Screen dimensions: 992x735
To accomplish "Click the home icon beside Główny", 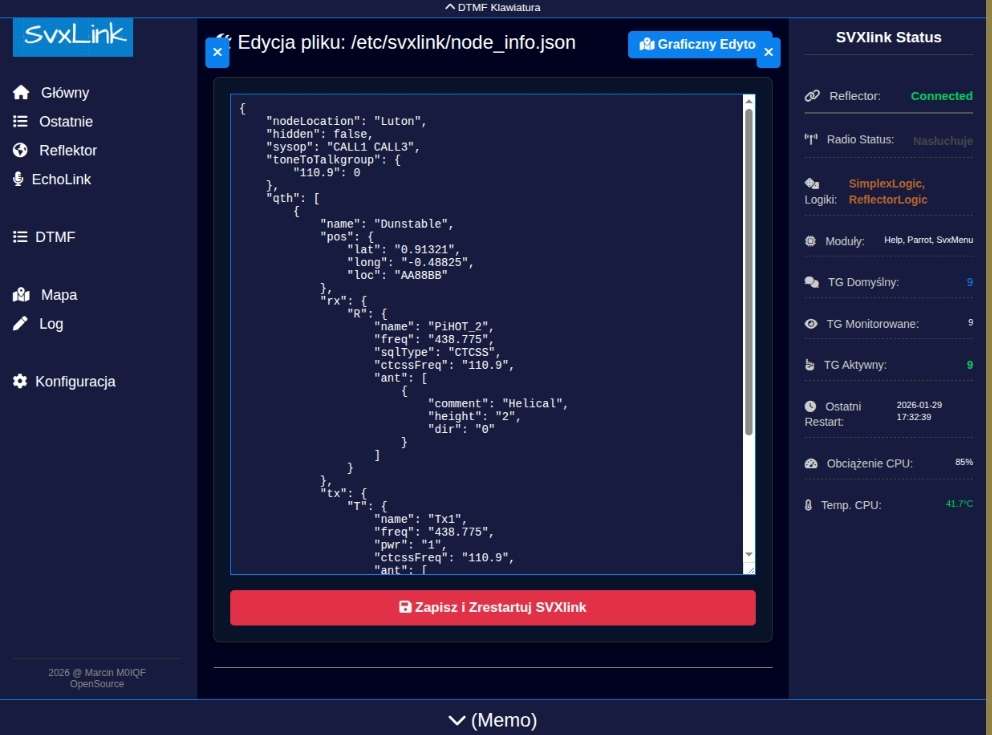I will (x=20, y=93).
